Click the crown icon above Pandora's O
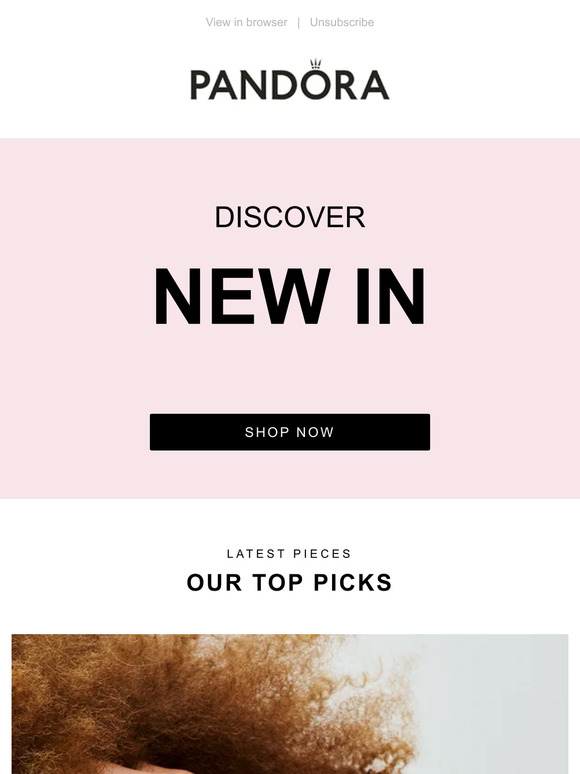580x774 pixels. point(315,64)
